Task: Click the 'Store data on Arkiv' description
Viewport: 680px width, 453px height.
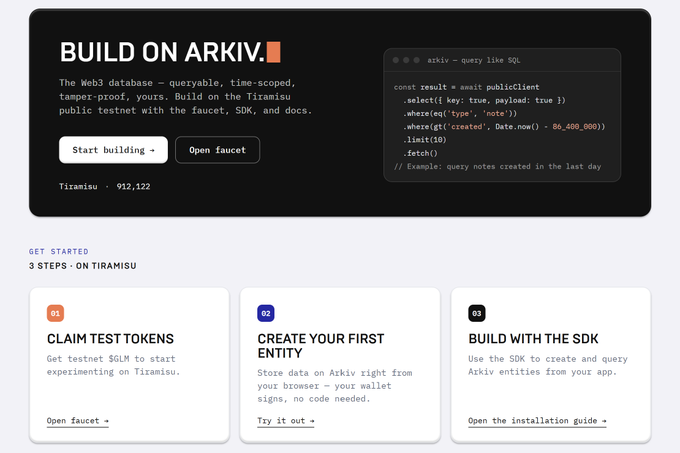Action: (x=335, y=386)
